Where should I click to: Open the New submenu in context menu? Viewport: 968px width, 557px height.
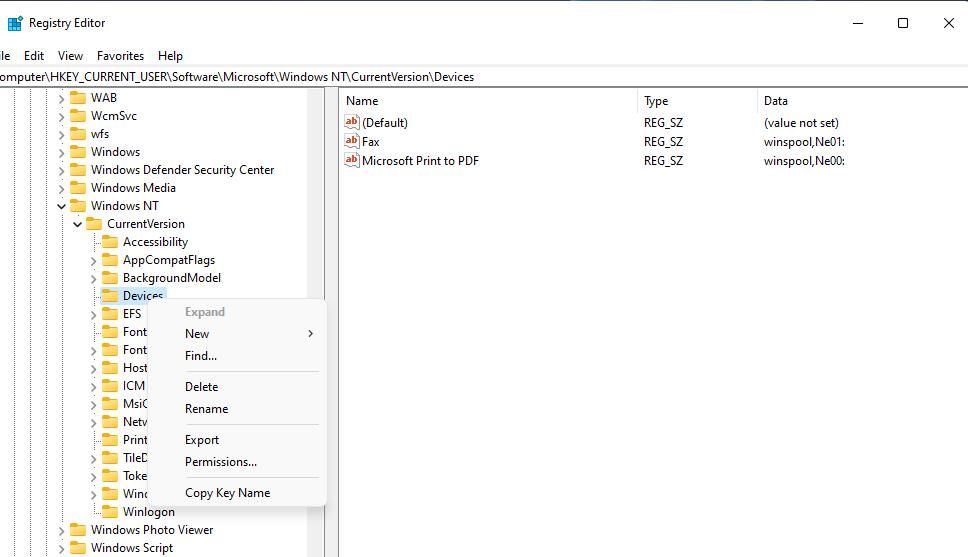point(236,333)
